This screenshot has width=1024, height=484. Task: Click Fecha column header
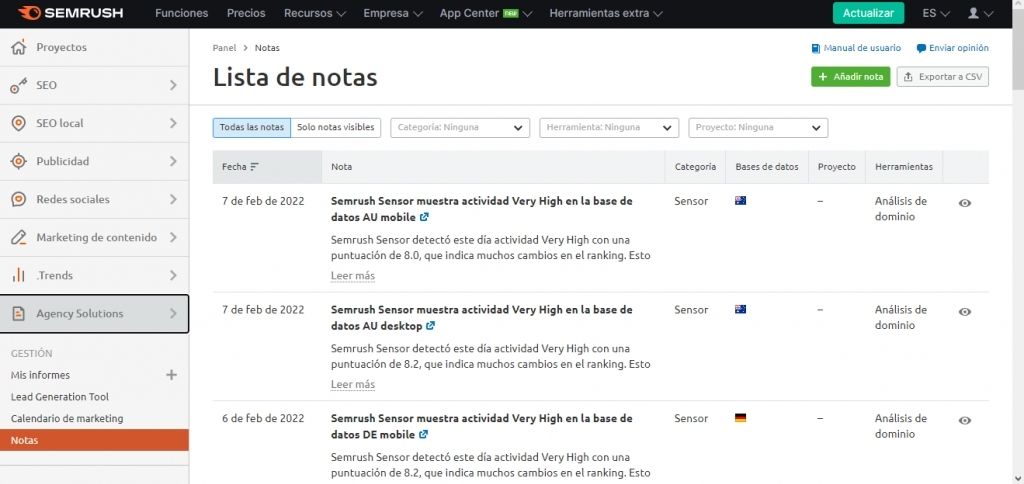click(267, 167)
